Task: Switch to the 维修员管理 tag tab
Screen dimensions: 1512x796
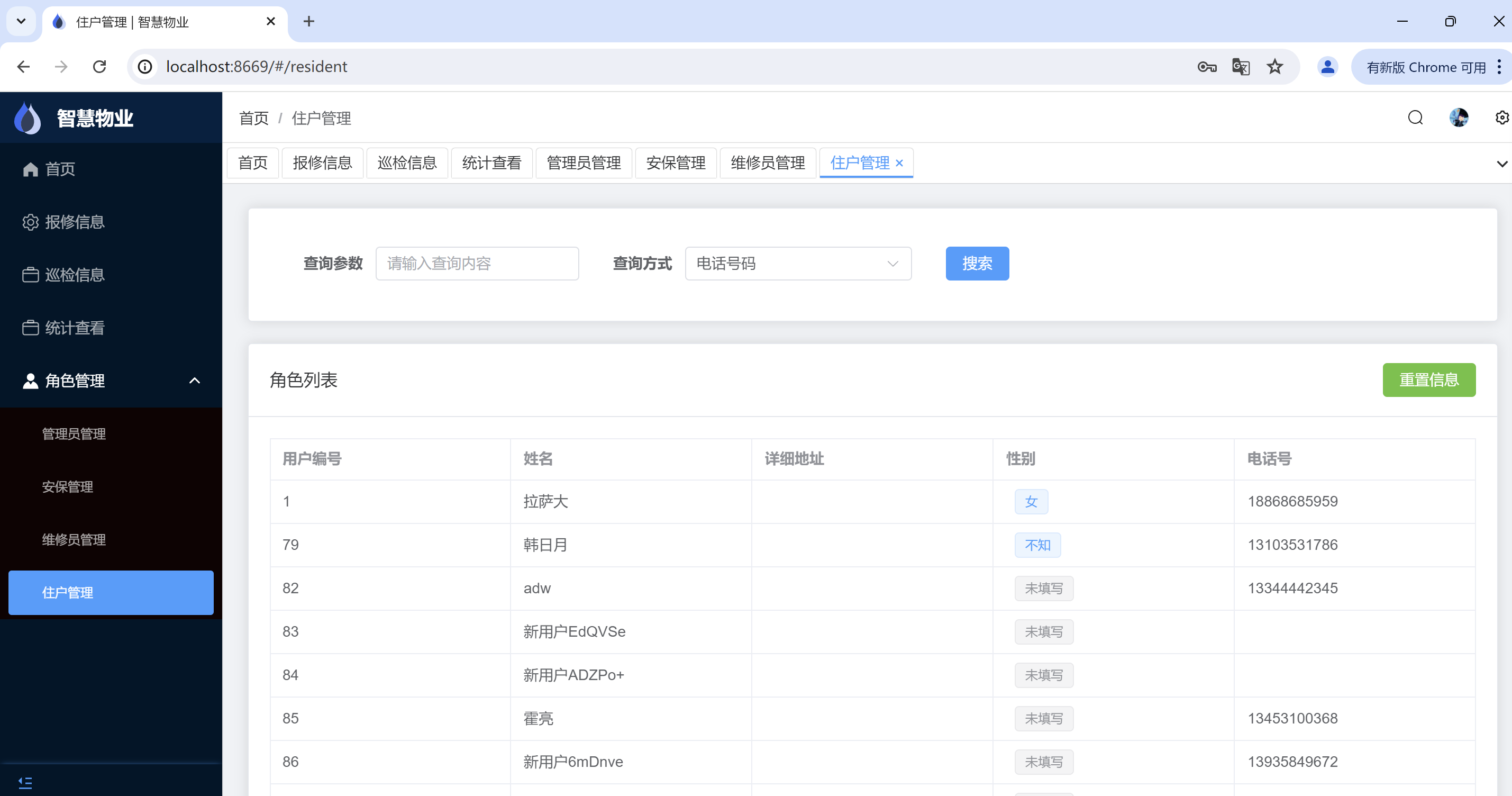Action: tap(768, 163)
